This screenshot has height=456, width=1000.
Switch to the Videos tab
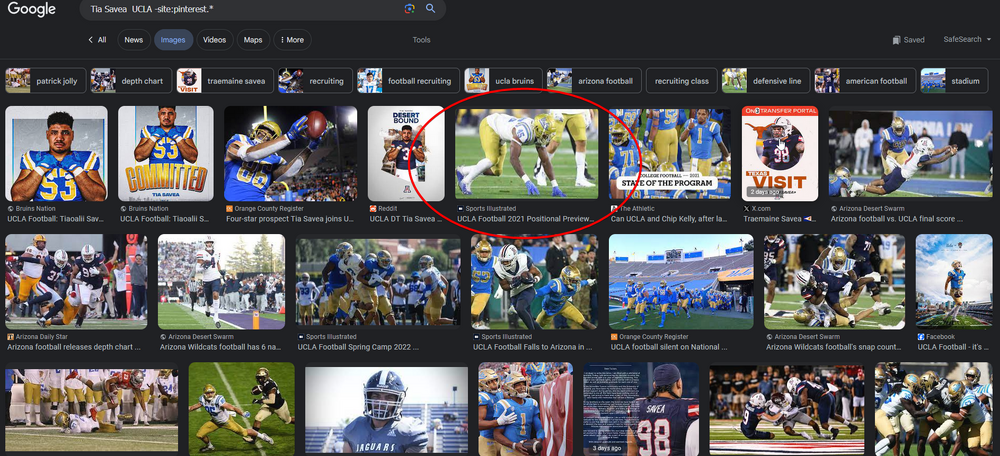(214, 40)
